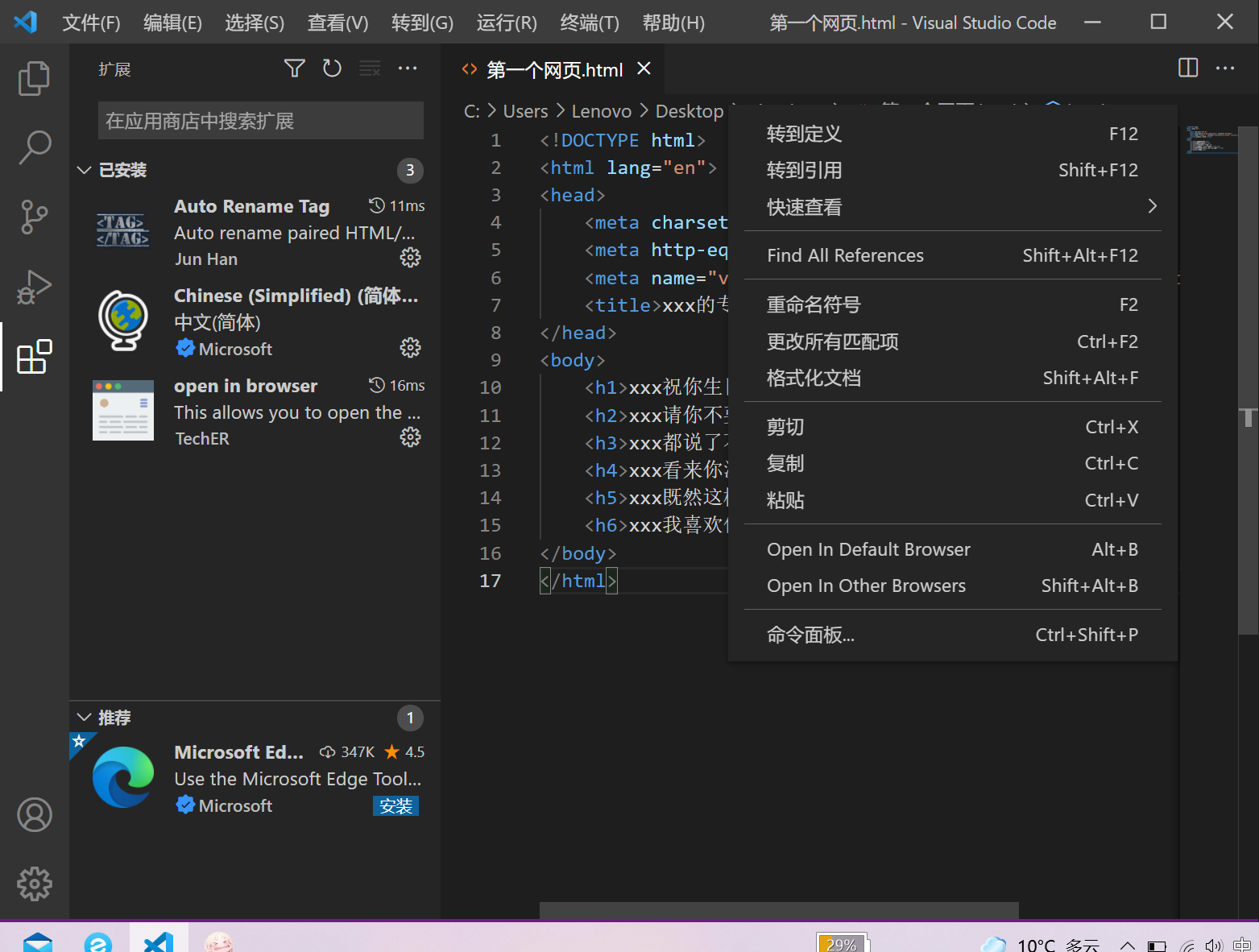Clear extensions search results icon
This screenshot has width=1259, height=952.
pyautogui.click(x=370, y=68)
